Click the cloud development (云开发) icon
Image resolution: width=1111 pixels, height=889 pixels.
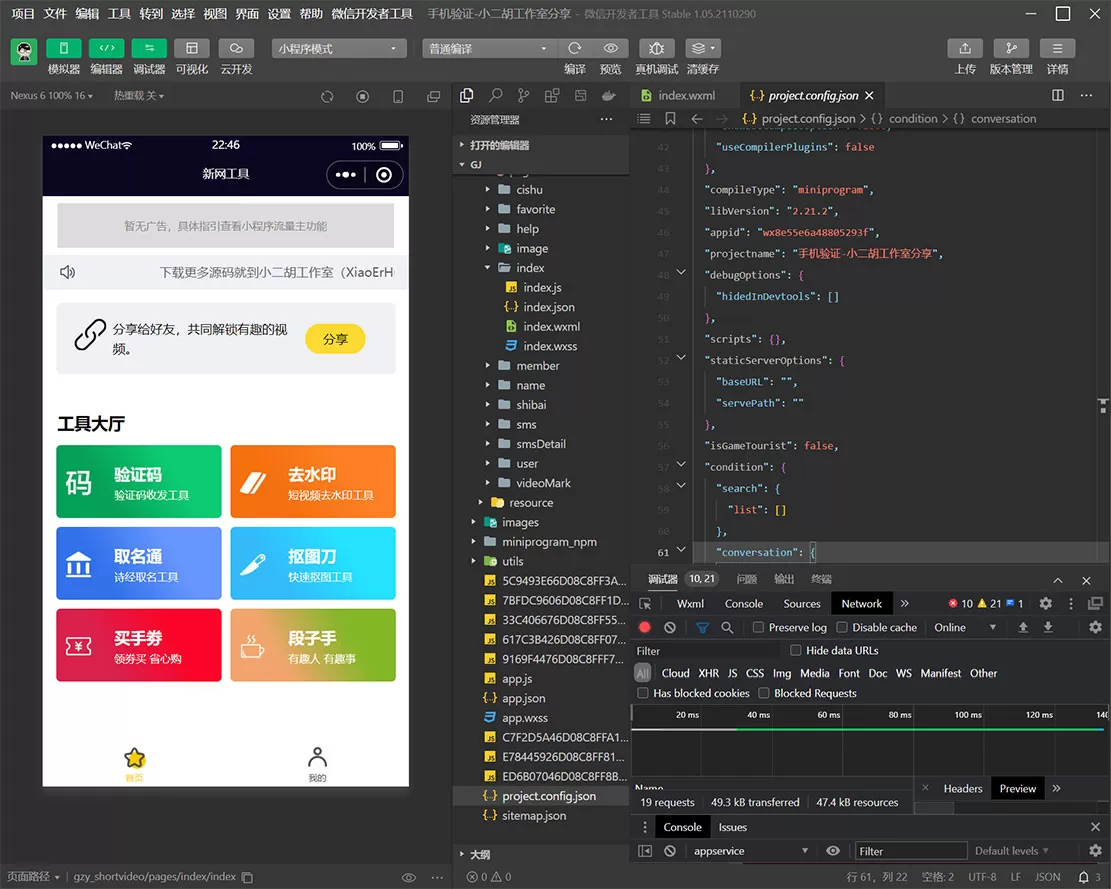point(236,48)
